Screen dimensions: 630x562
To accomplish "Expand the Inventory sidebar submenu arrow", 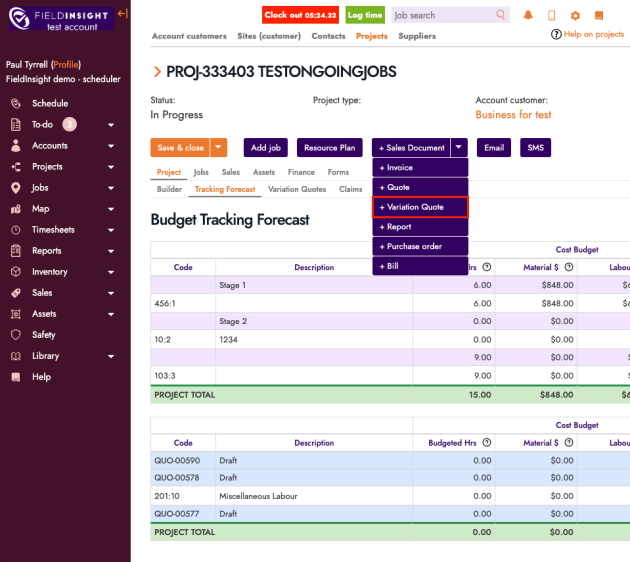I will tap(111, 272).
